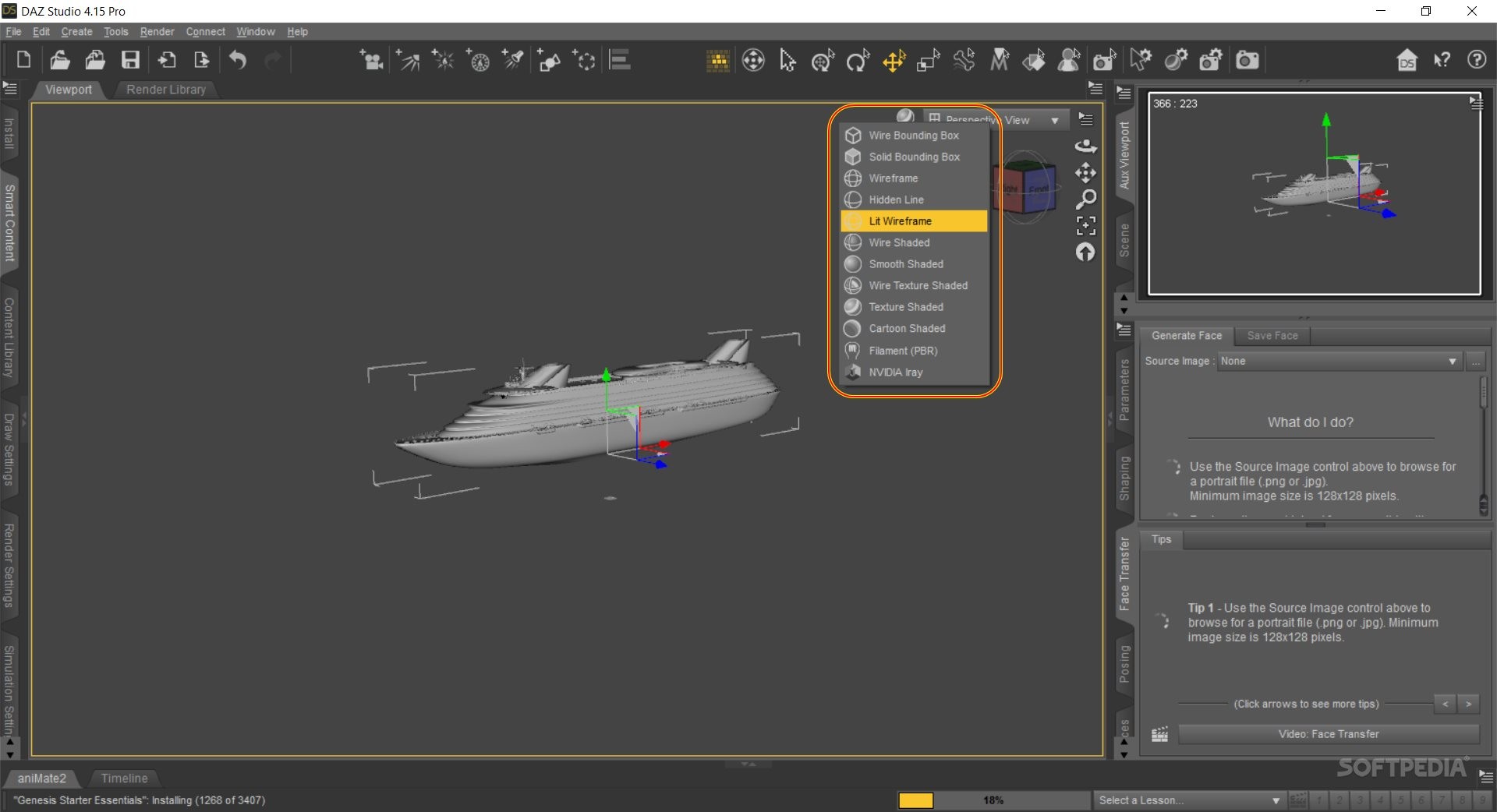Toggle the Install side pane
The width and height of the screenshot is (1497, 812).
[x=9, y=133]
